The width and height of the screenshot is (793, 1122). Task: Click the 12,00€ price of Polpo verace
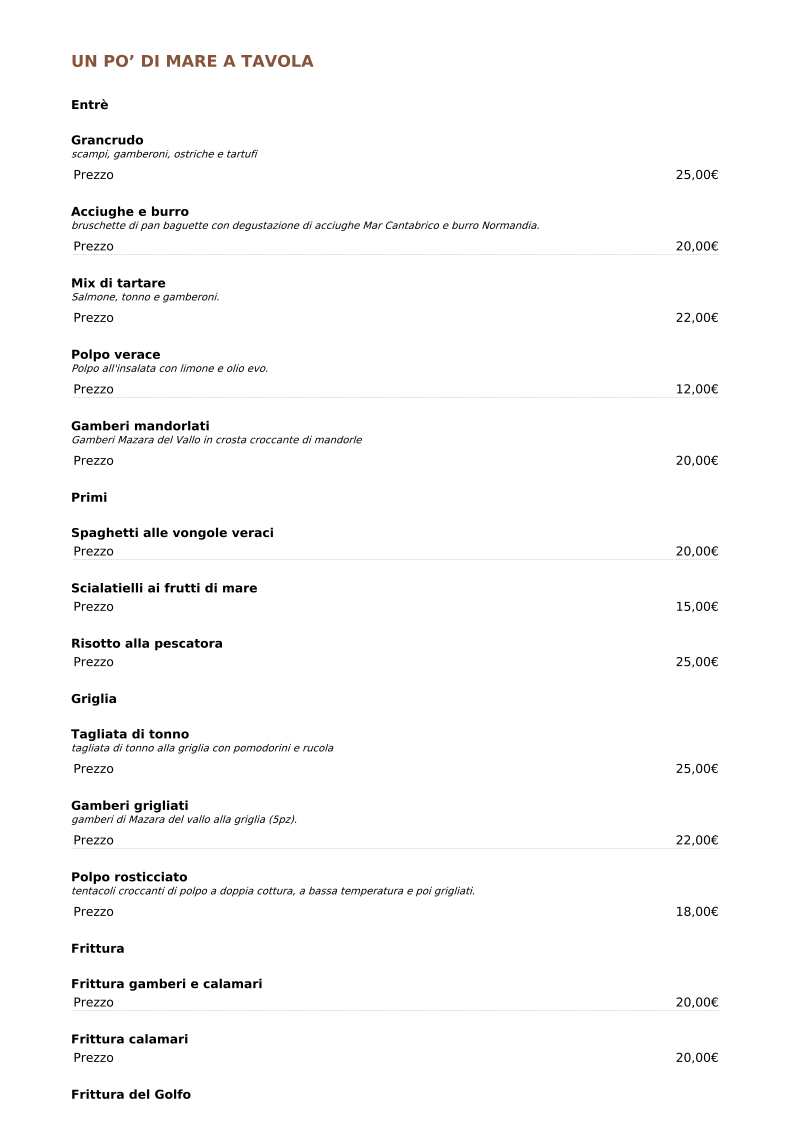[x=696, y=389]
